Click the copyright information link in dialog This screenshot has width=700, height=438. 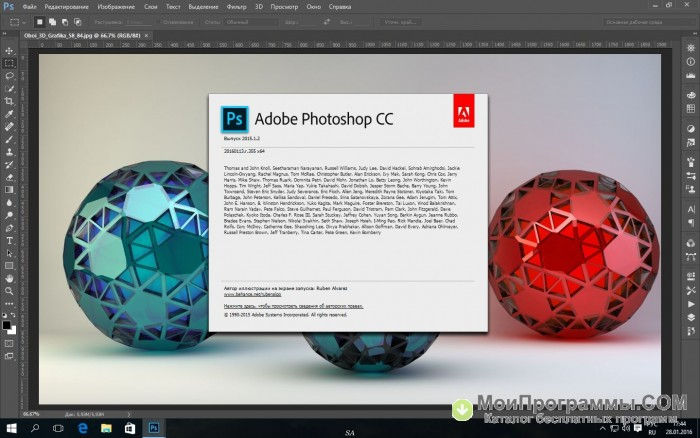tap(293, 306)
